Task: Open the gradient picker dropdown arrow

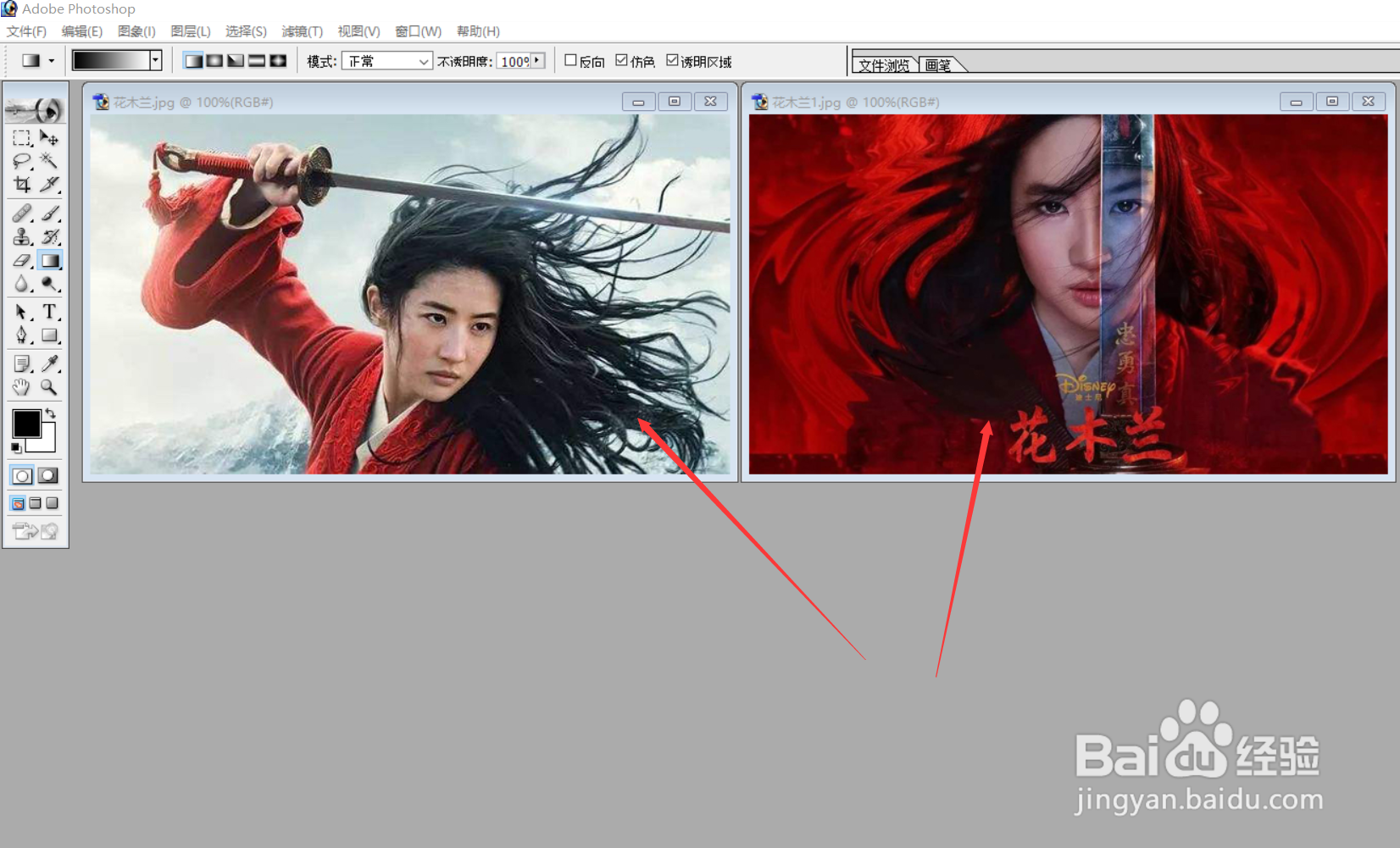Action: (x=156, y=60)
